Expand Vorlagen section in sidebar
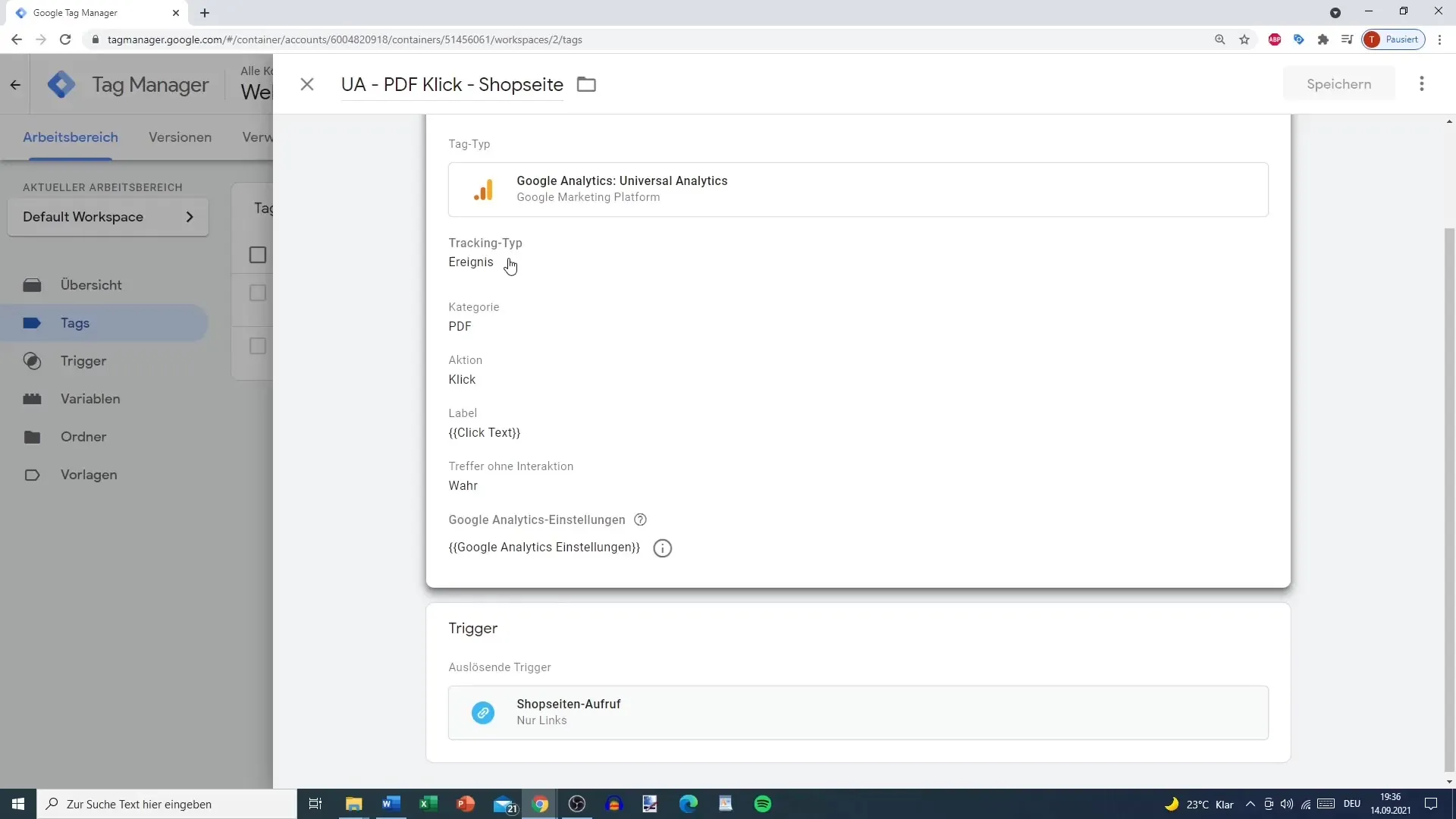Viewport: 1456px width, 819px height. pyautogui.click(x=88, y=474)
